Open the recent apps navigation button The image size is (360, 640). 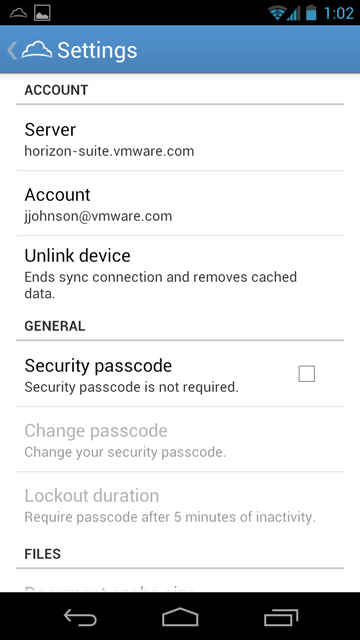[x=280, y=617]
